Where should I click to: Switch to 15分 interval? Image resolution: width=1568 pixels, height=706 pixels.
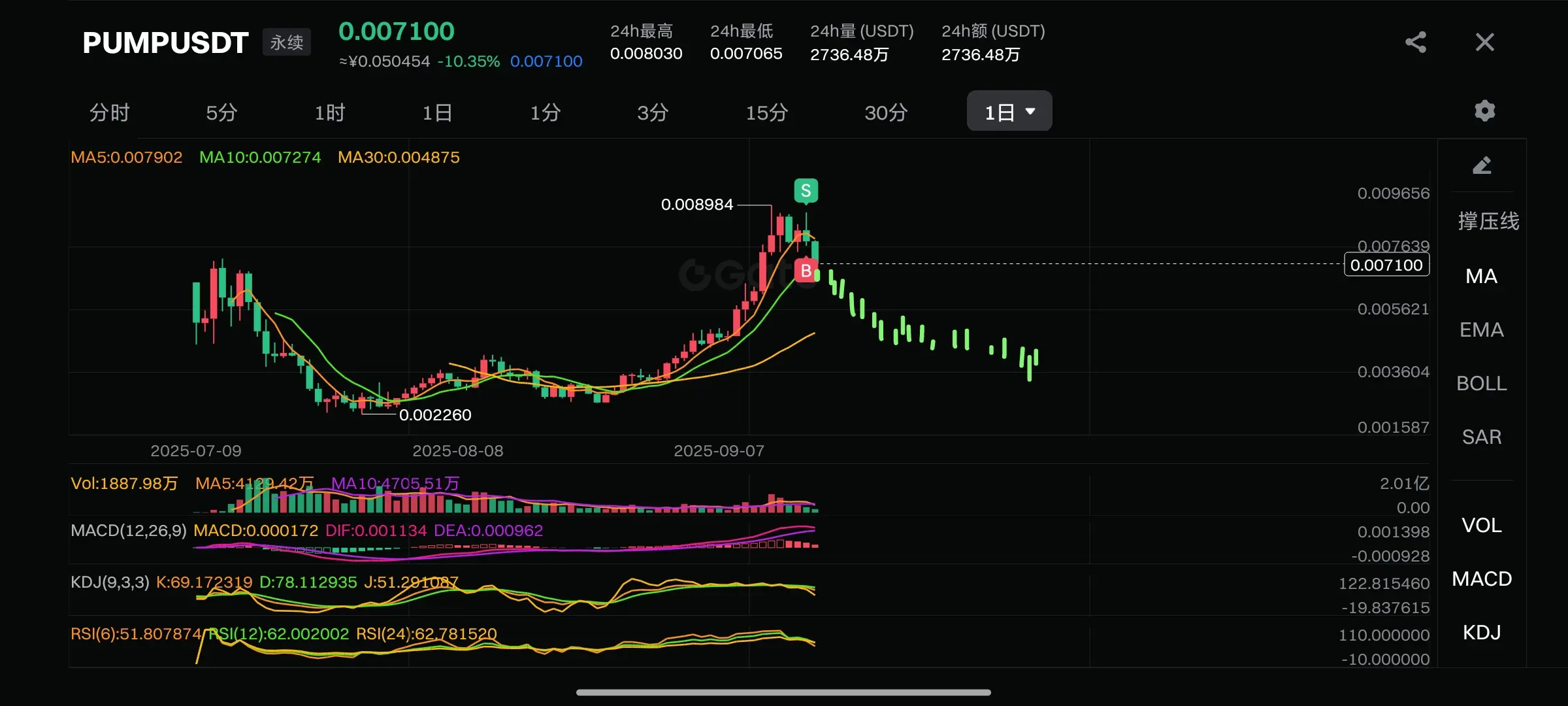[767, 112]
